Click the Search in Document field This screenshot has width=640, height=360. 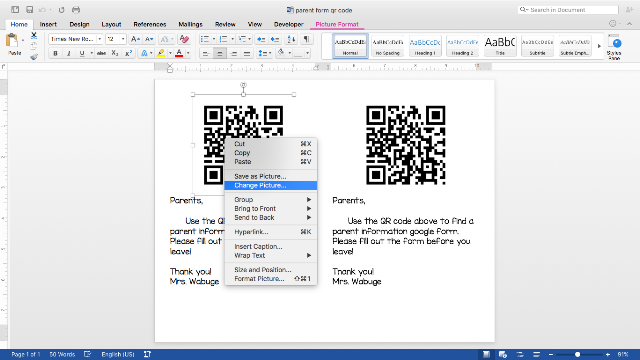tap(568, 10)
